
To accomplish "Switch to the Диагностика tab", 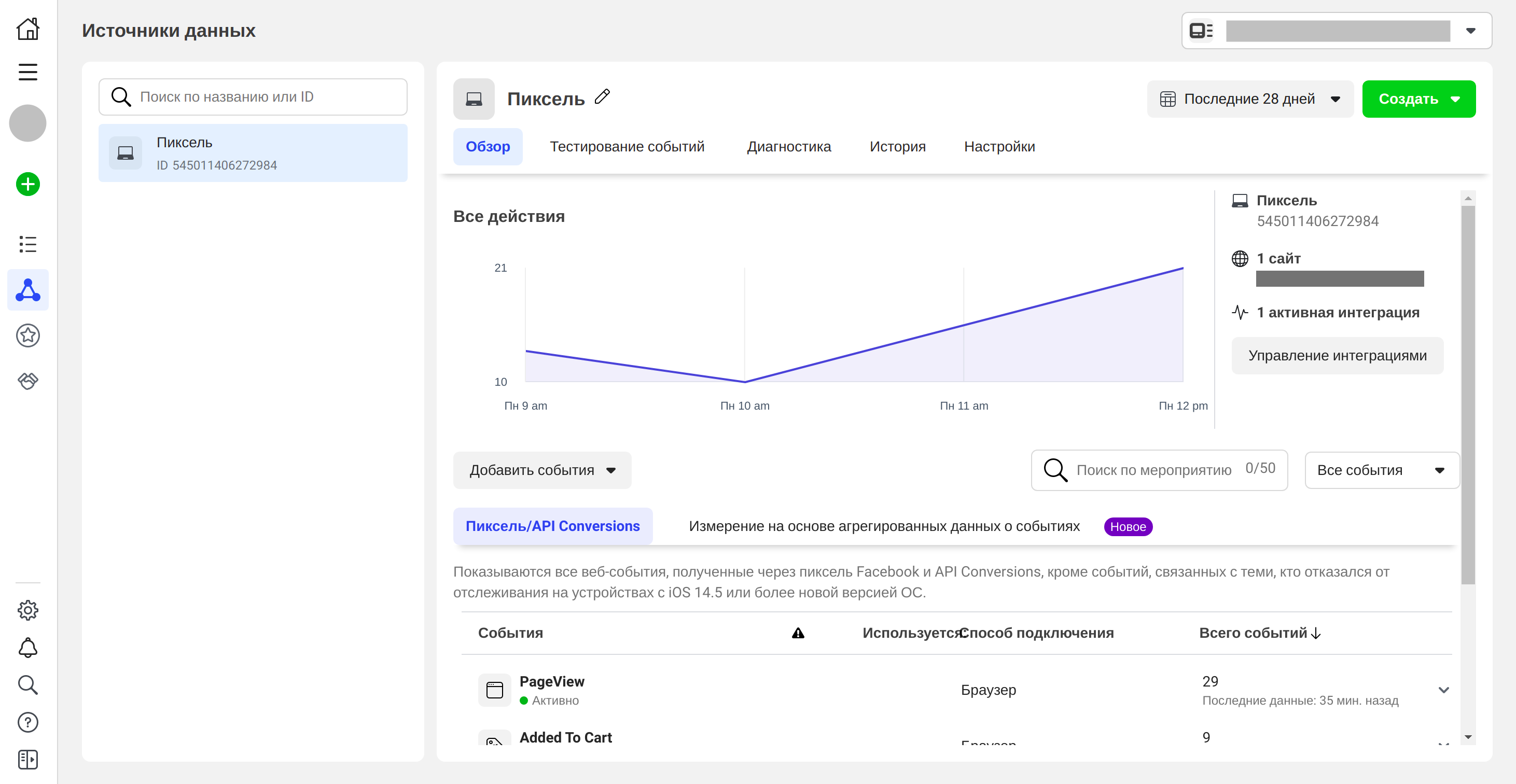I will click(789, 146).
